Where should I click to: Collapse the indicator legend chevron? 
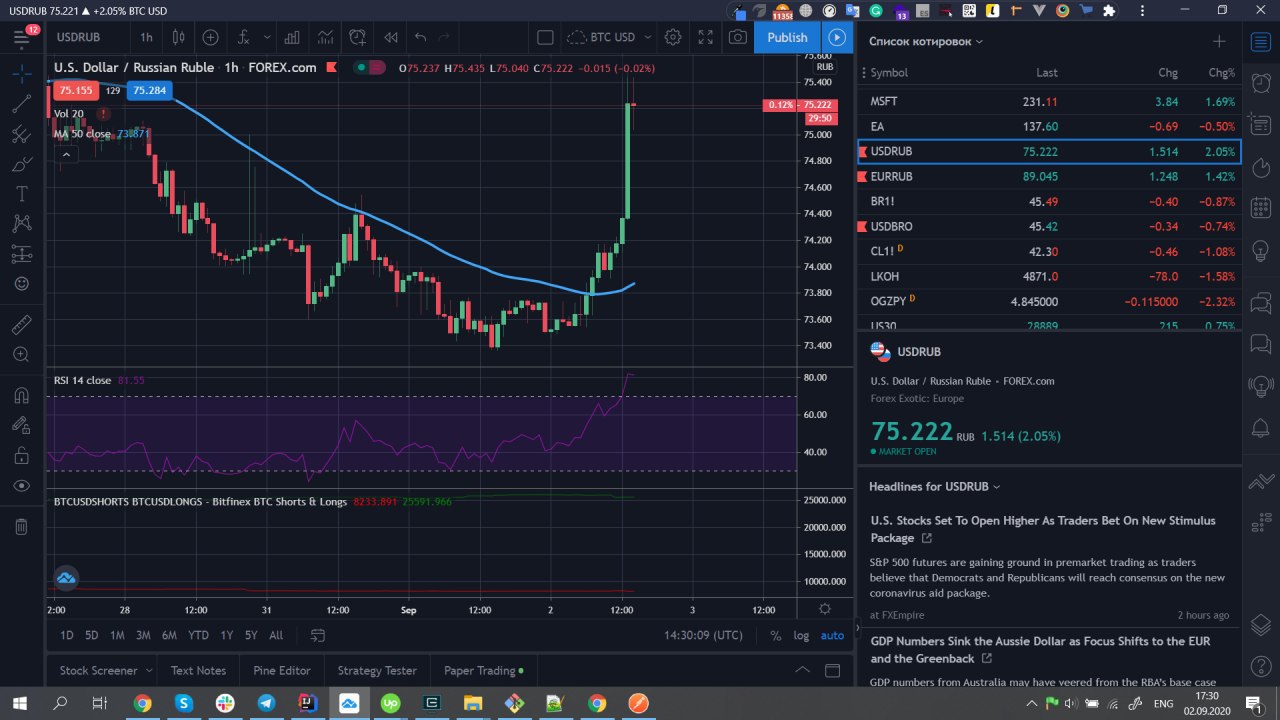(x=66, y=154)
